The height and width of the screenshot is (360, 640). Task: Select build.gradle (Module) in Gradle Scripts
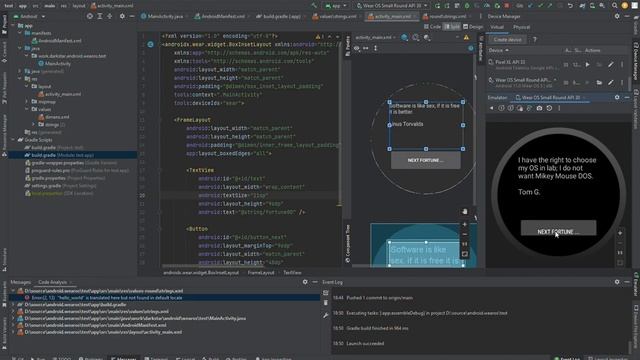coord(72,155)
